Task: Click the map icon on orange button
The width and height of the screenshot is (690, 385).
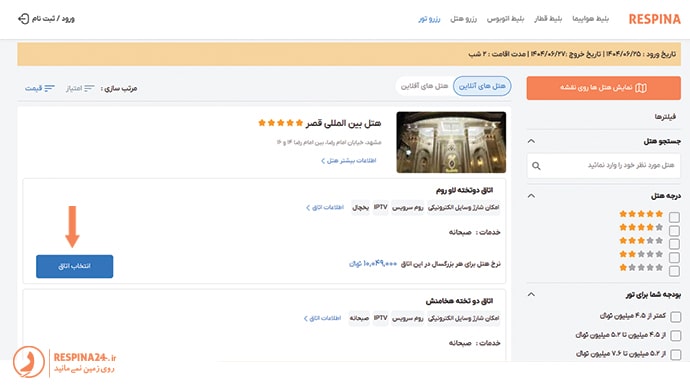Action: click(641, 88)
